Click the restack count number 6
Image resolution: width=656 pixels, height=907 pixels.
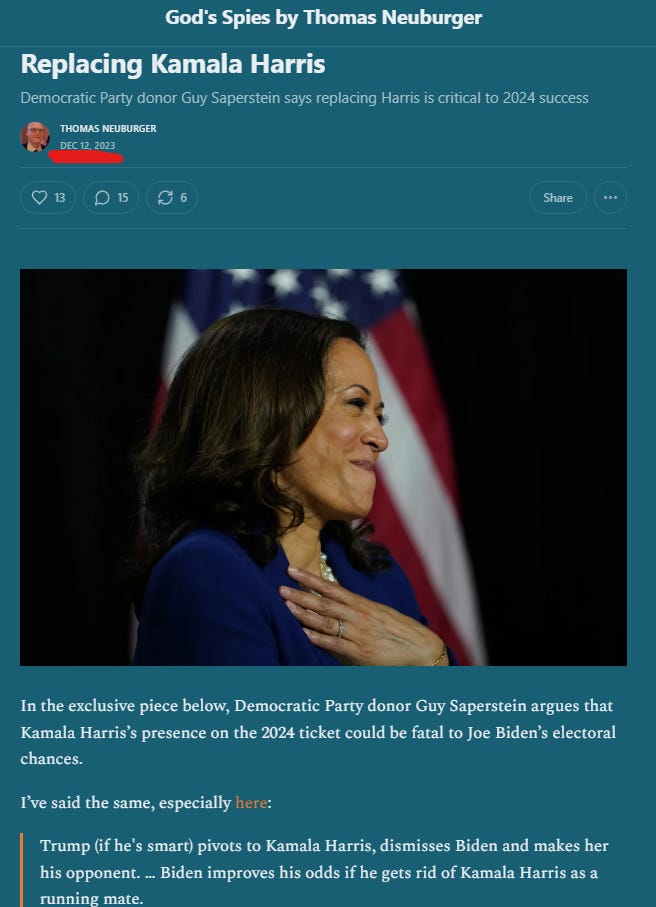pyautogui.click(x=183, y=198)
